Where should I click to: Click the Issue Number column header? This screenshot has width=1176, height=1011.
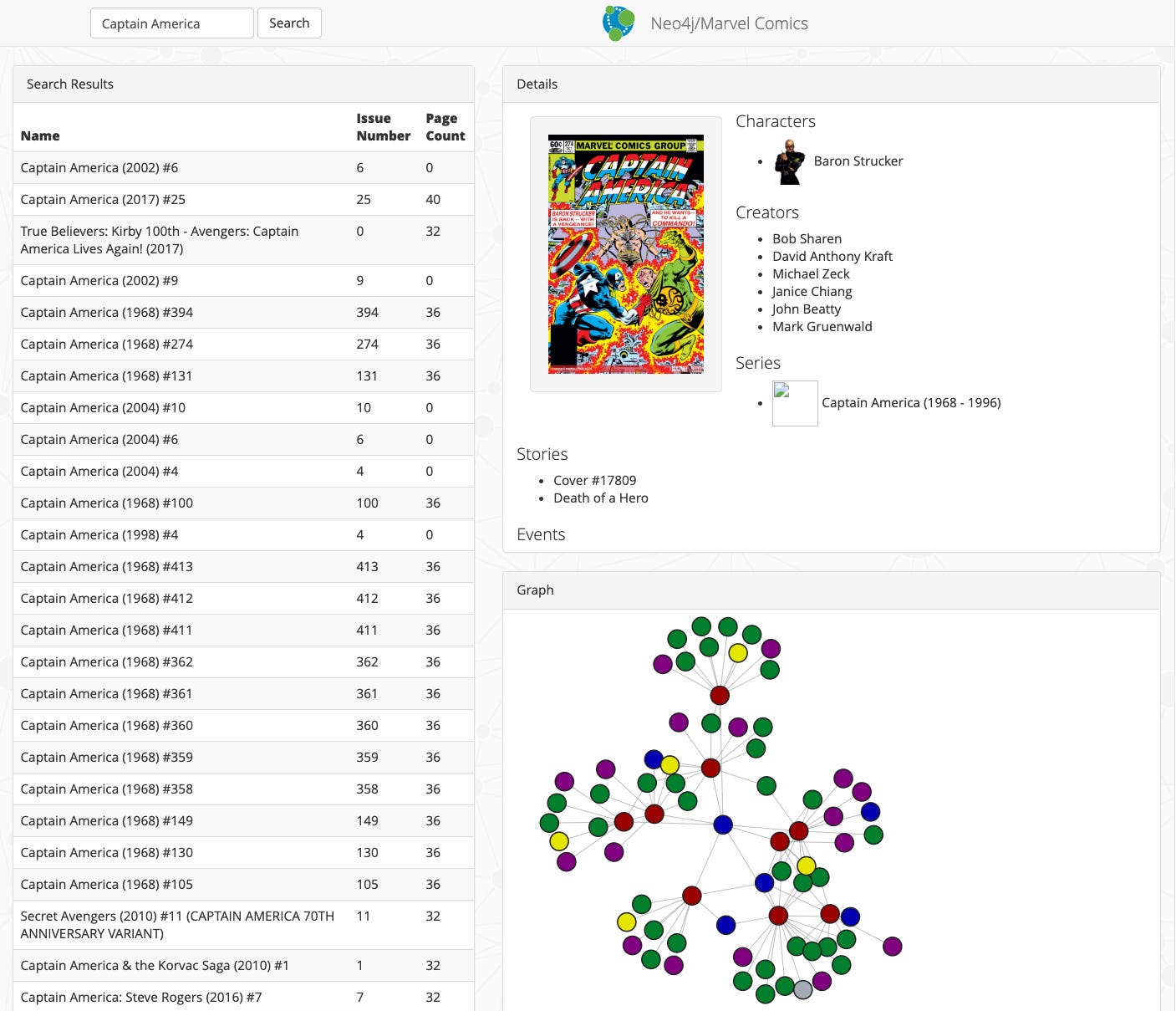[383, 127]
